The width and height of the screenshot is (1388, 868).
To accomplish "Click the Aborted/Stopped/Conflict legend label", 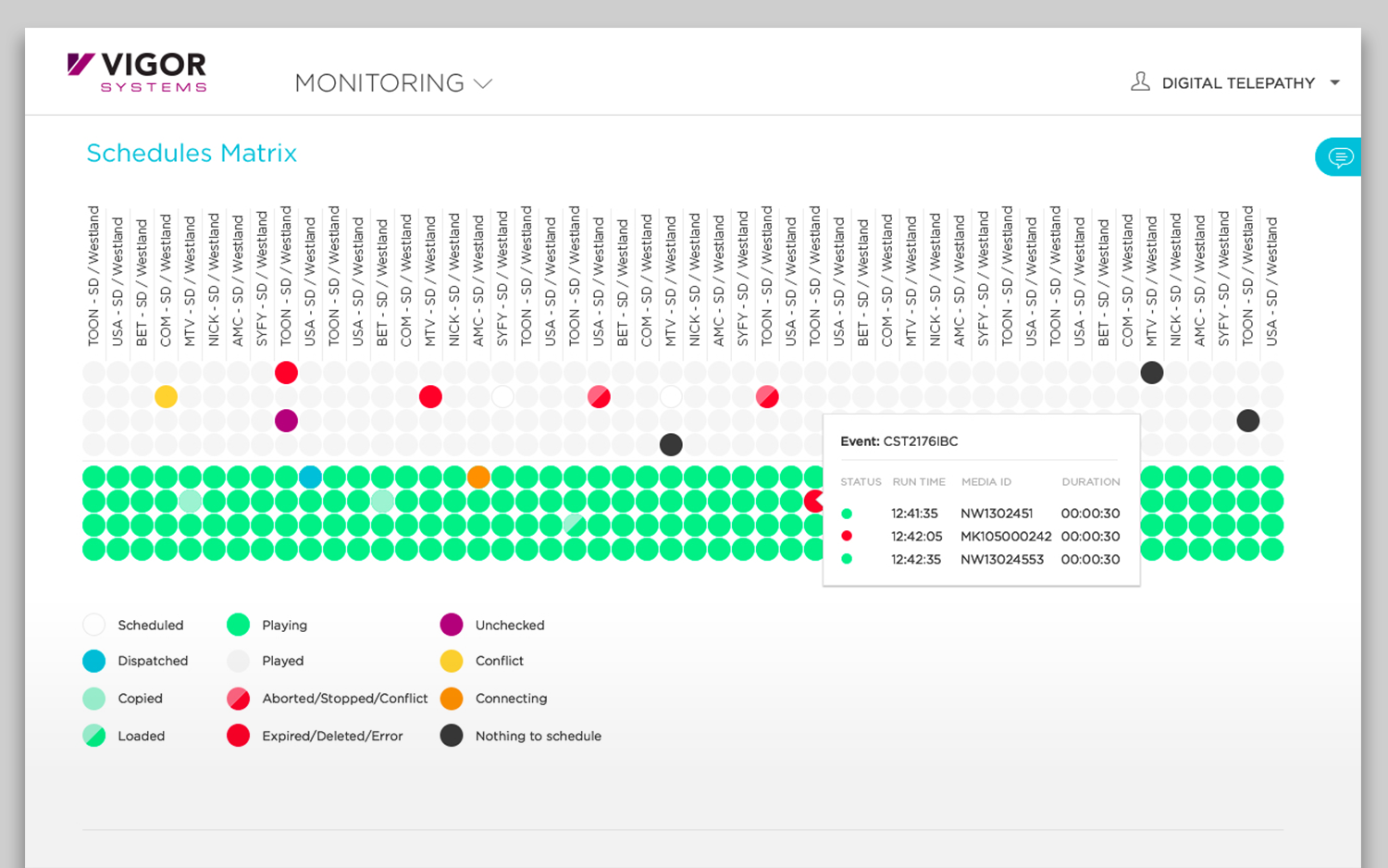I will pos(345,699).
